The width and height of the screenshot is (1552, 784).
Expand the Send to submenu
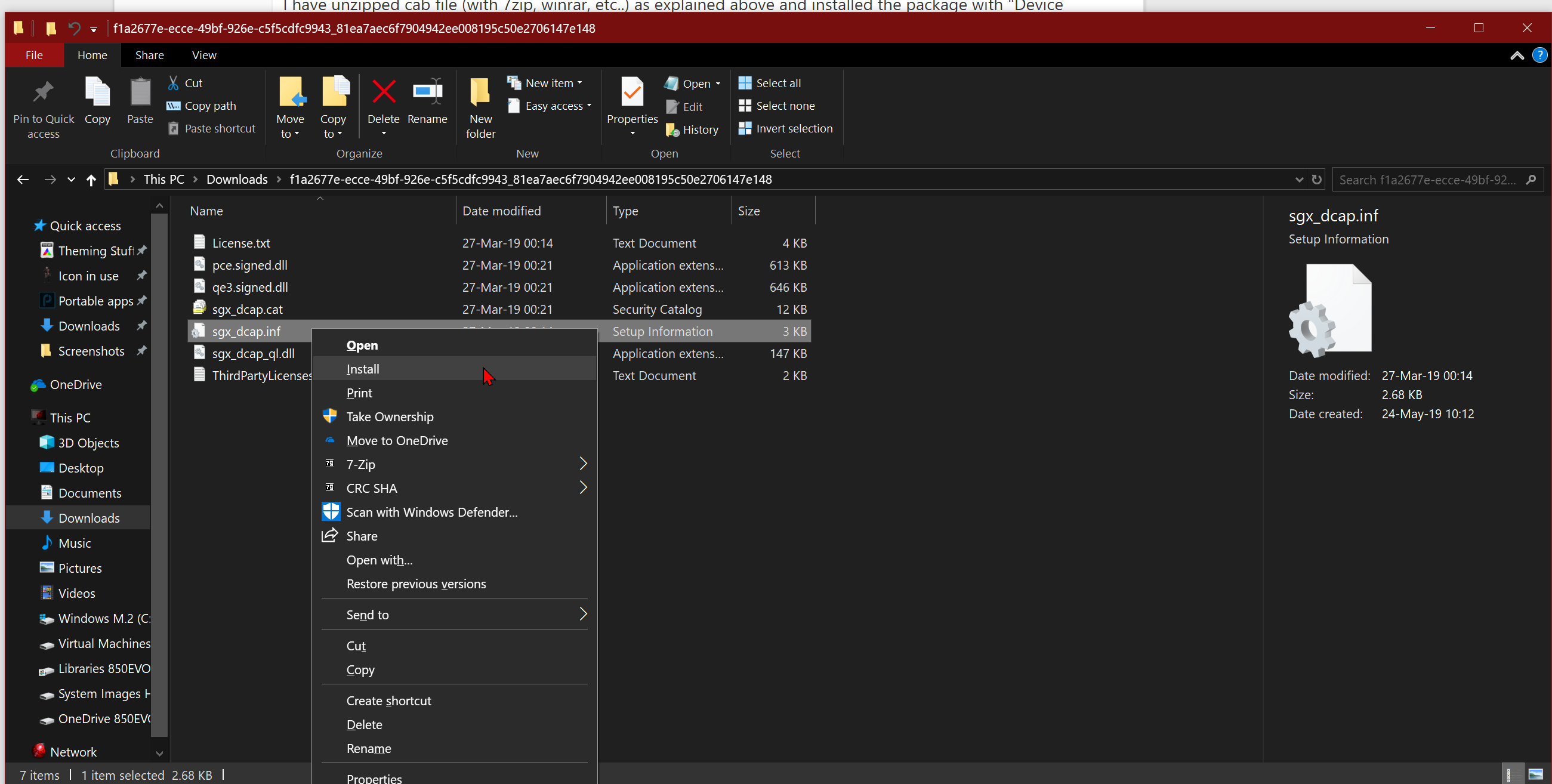pos(455,615)
